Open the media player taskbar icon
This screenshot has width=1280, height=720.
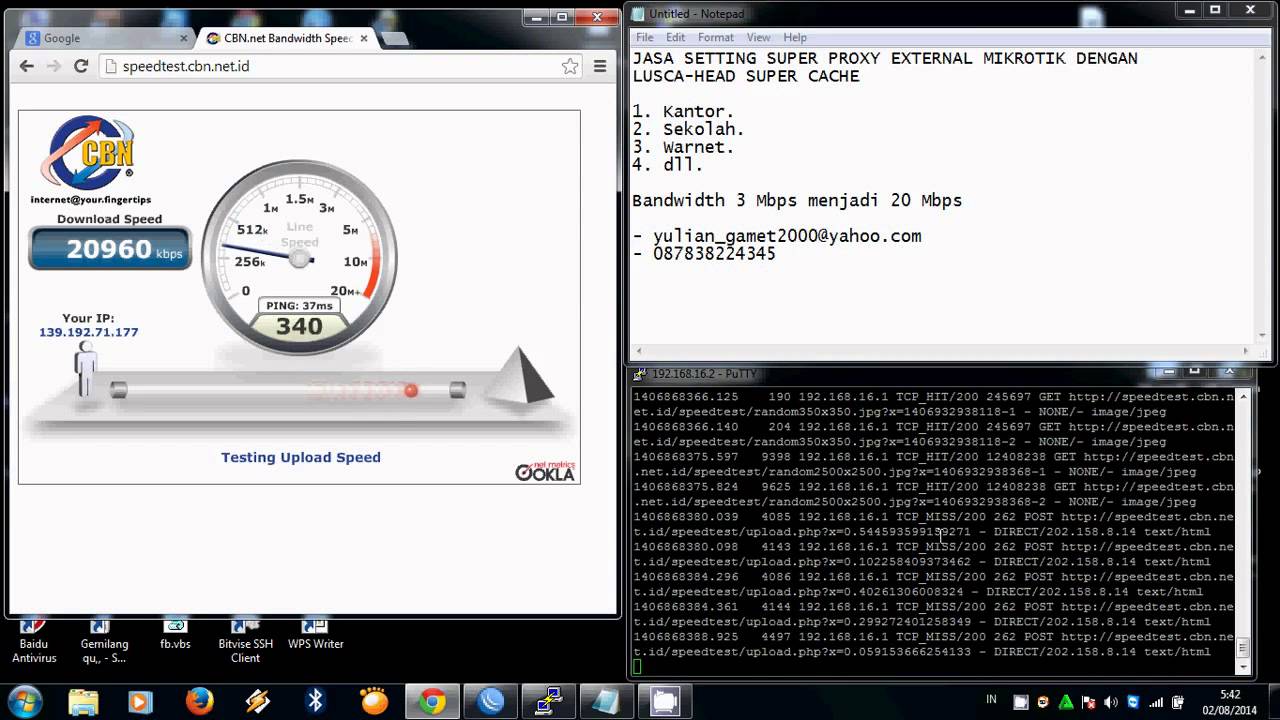[x=140, y=701]
